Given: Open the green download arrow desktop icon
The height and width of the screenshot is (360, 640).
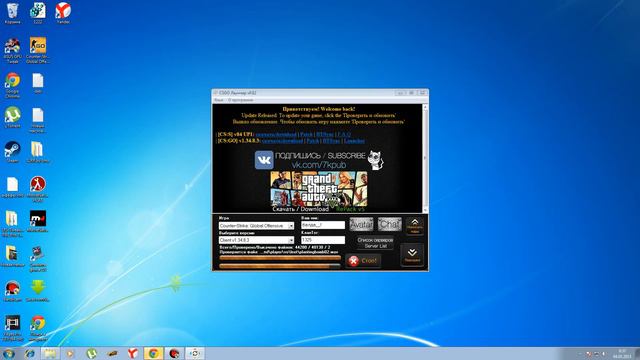Looking at the screenshot, I should 38,291.
